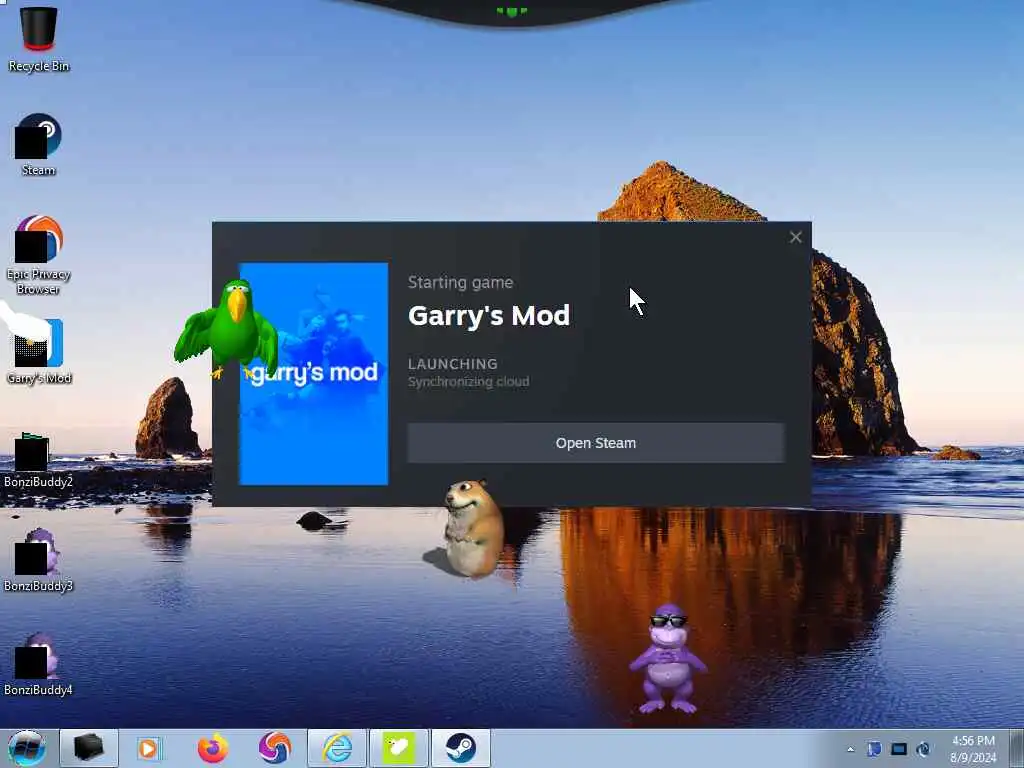
Task: Click the Garry's Mod title text
Action: click(489, 316)
